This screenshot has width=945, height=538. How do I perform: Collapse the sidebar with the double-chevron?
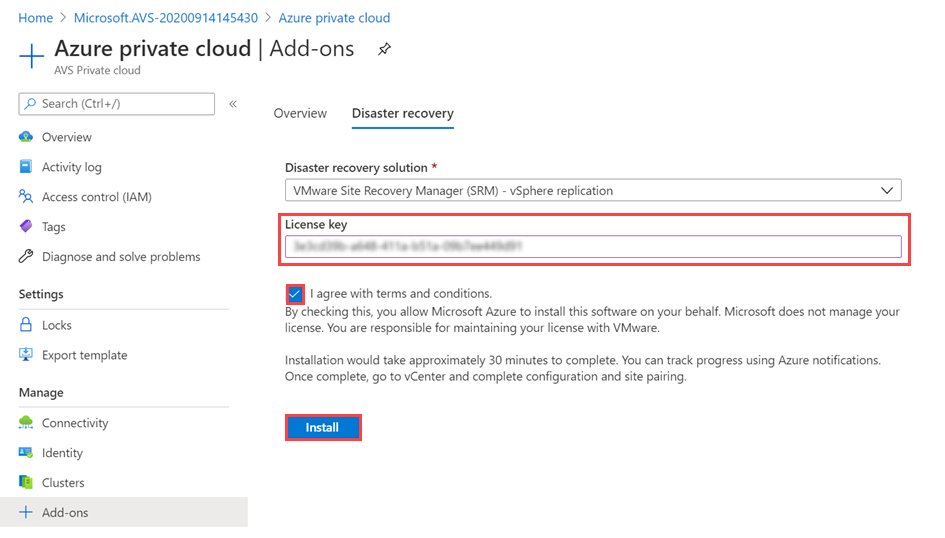click(x=233, y=104)
